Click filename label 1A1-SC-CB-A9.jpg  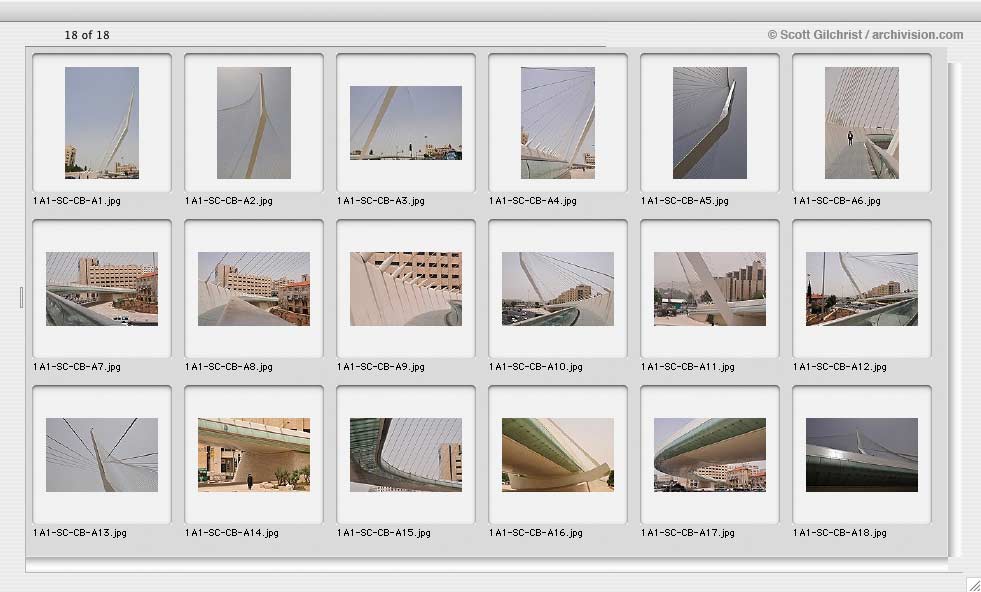click(x=381, y=367)
